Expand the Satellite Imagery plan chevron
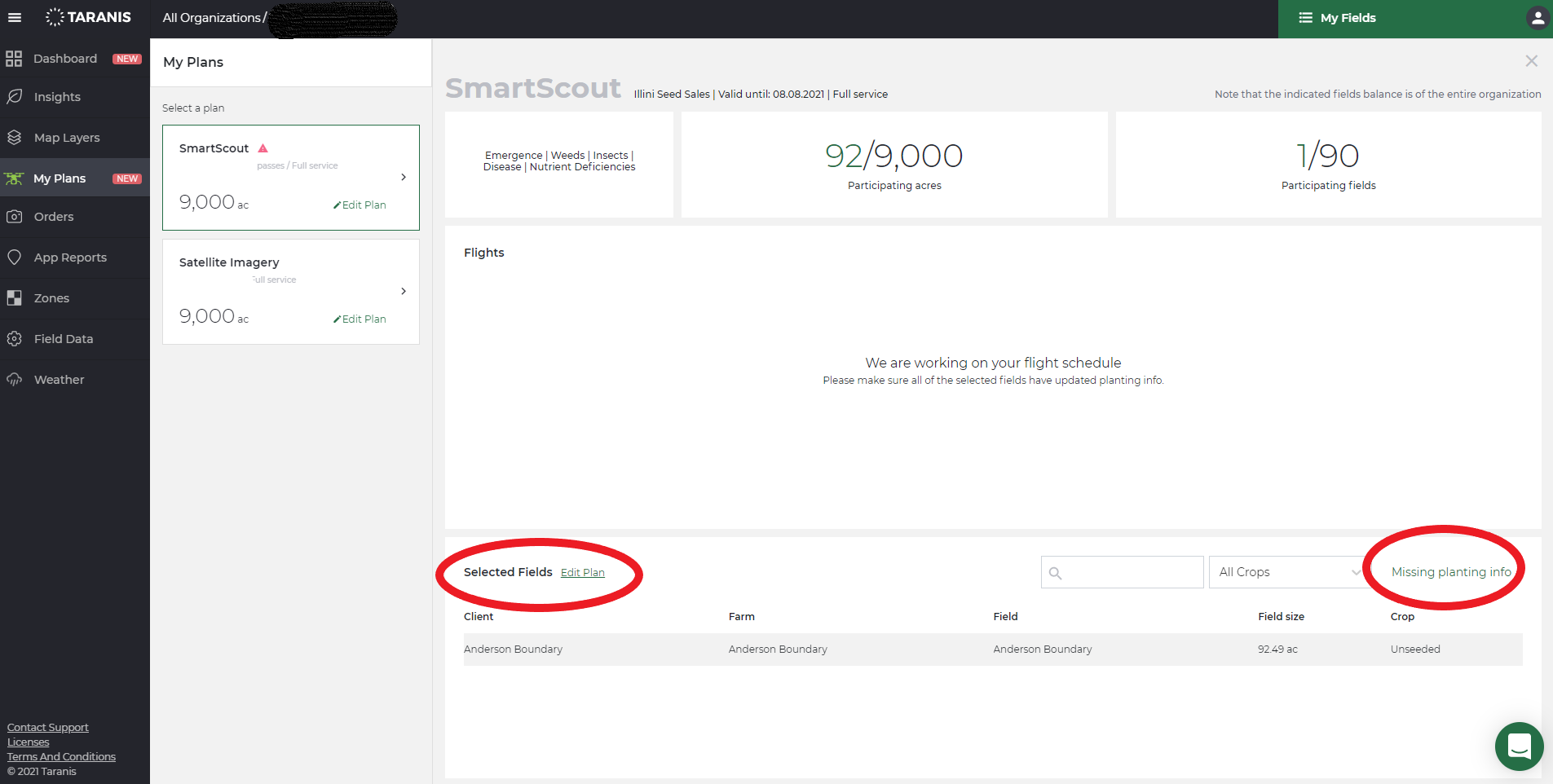The height and width of the screenshot is (784, 1553). click(404, 292)
